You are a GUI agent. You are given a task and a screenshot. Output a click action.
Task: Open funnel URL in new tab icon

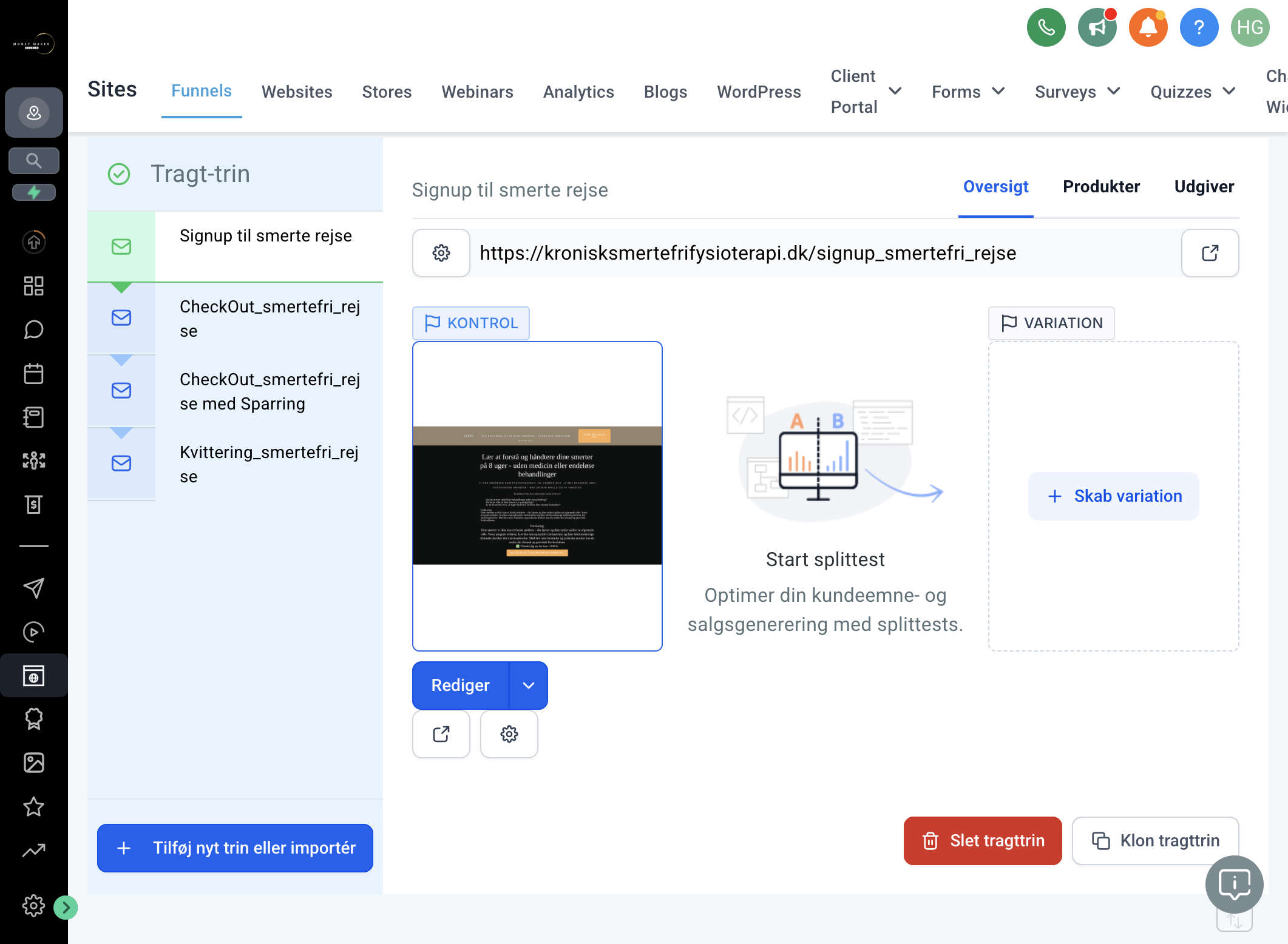1210,253
